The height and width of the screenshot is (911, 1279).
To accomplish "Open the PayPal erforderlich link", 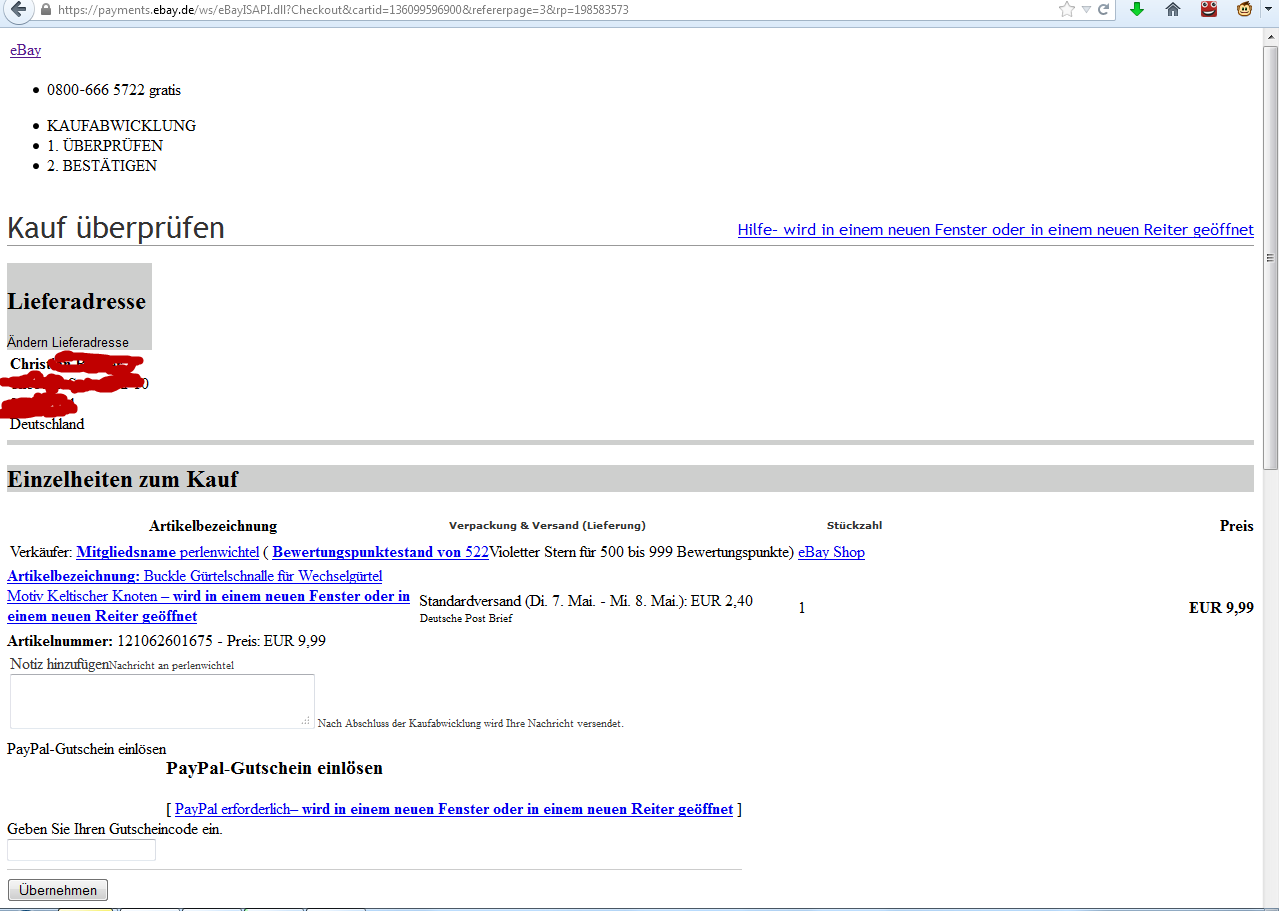I will 453,809.
